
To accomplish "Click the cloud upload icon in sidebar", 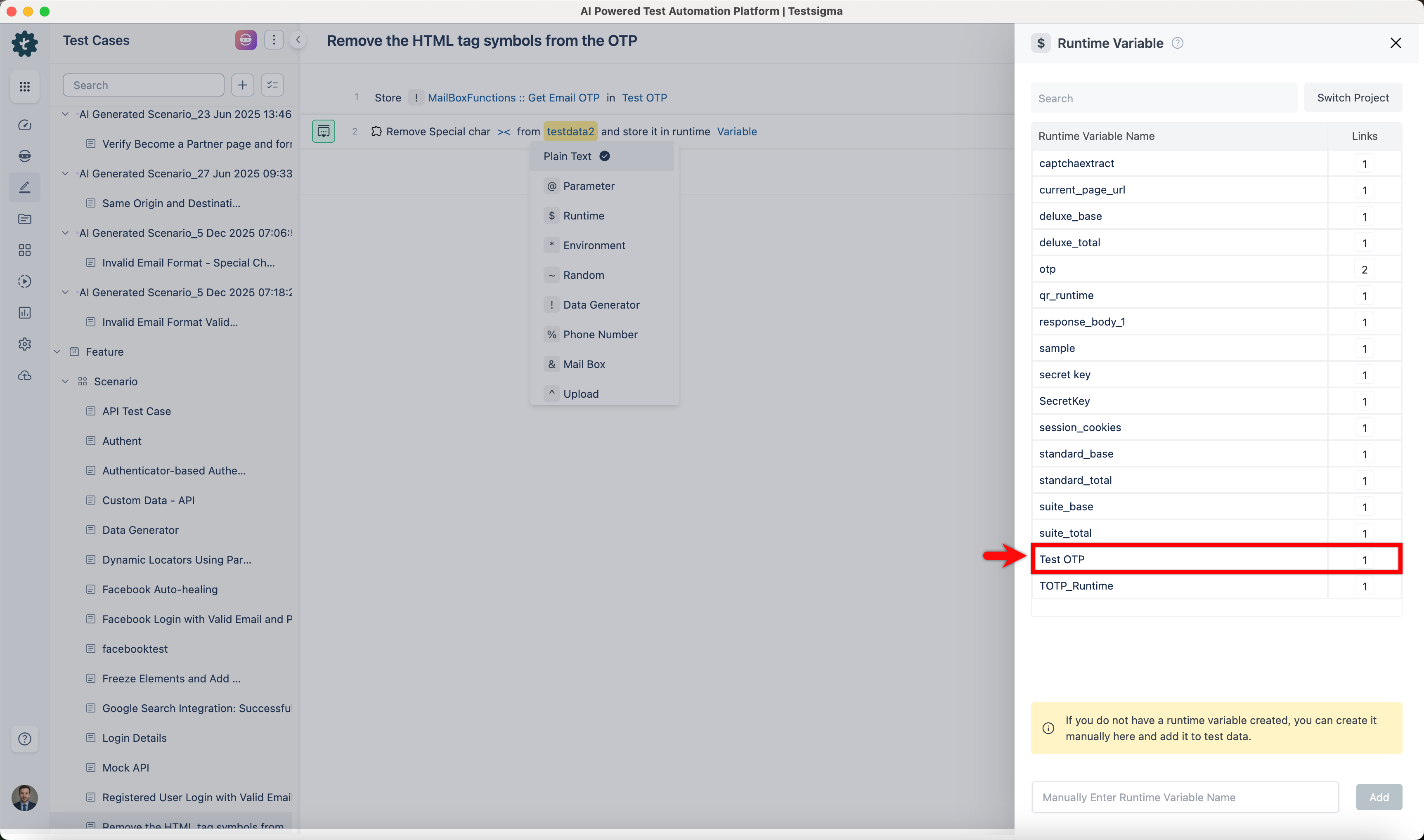I will pyautogui.click(x=24, y=375).
